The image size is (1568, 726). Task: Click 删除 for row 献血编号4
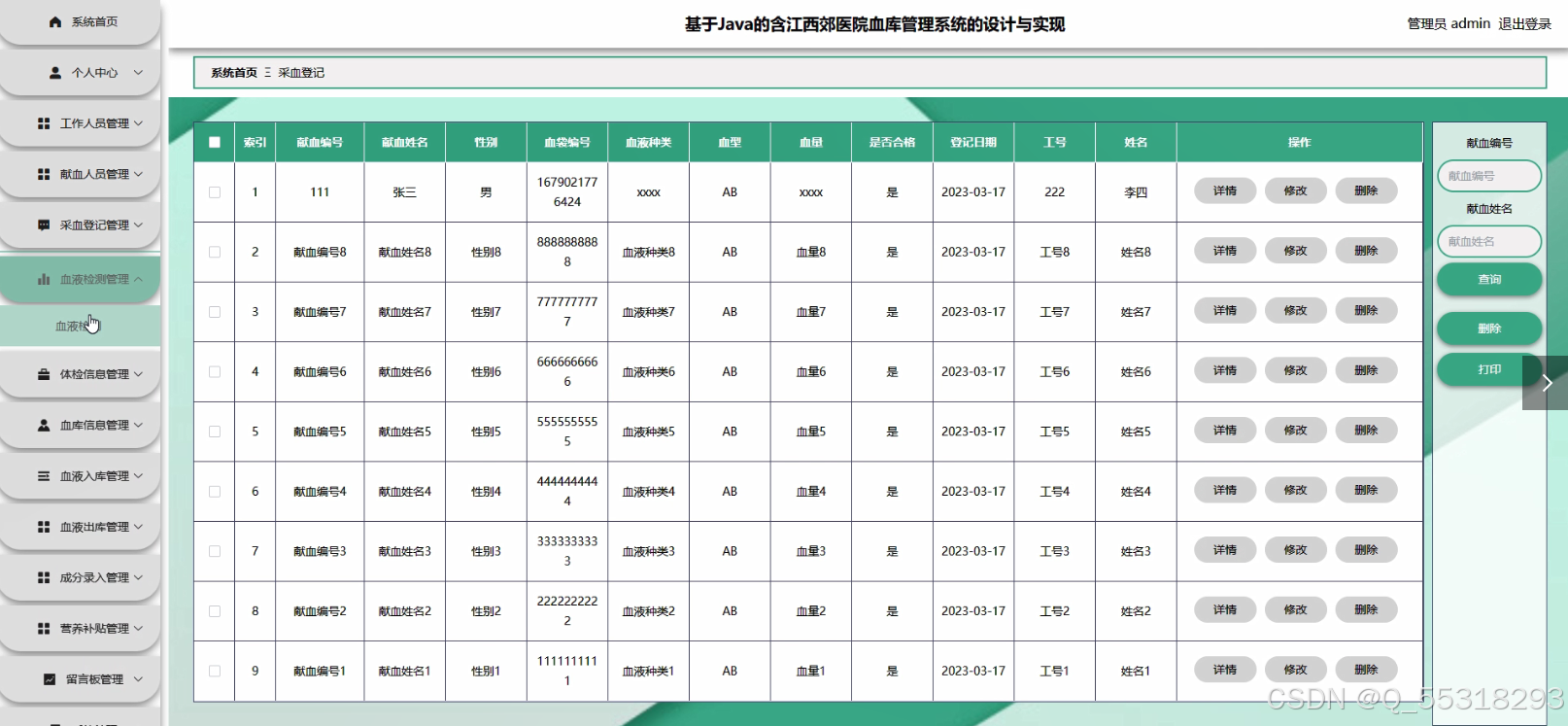click(1366, 491)
